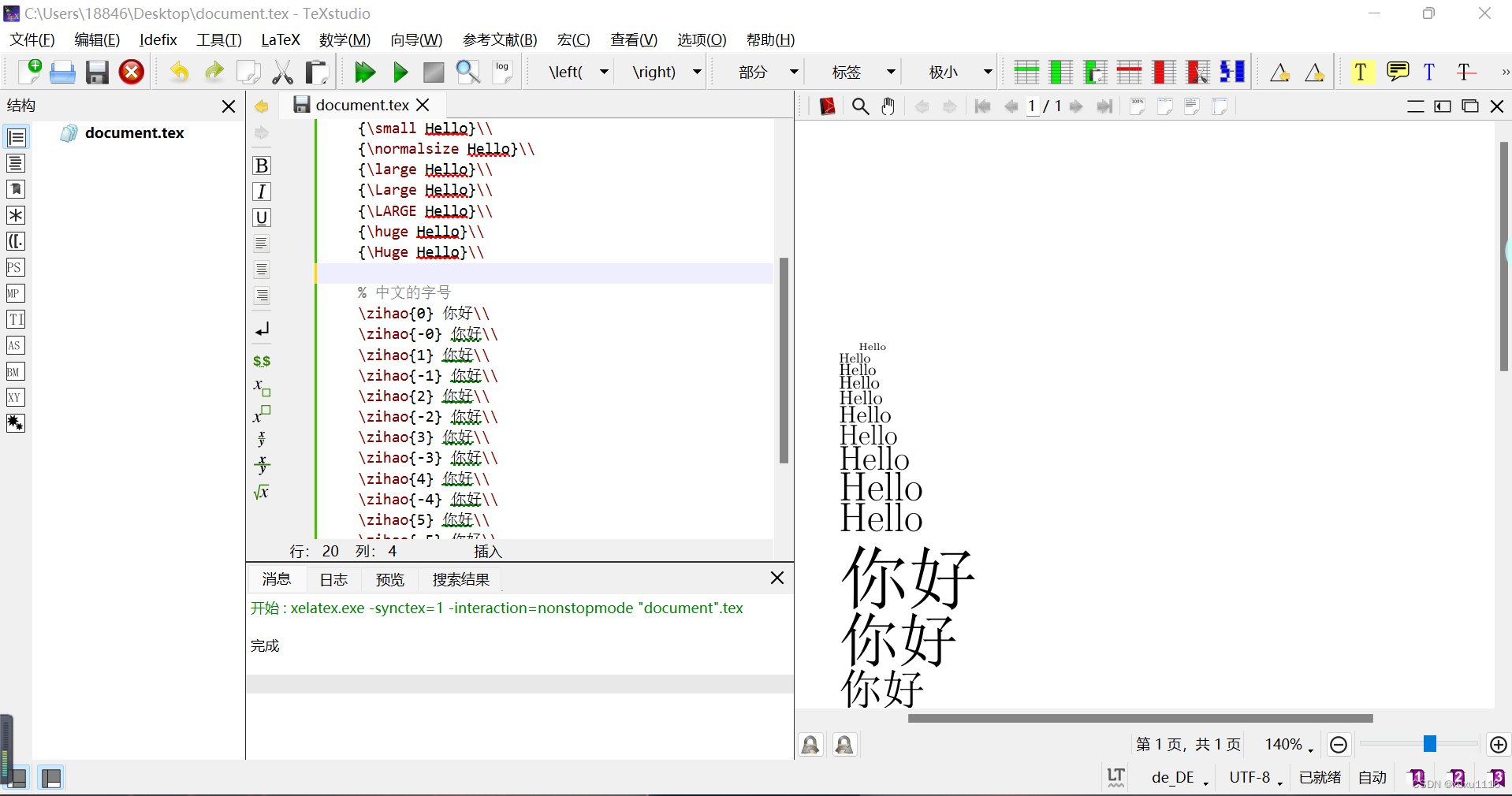Change the UTF-8 encoding setting
This screenshot has width=1512, height=796.
coord(1256,778)
